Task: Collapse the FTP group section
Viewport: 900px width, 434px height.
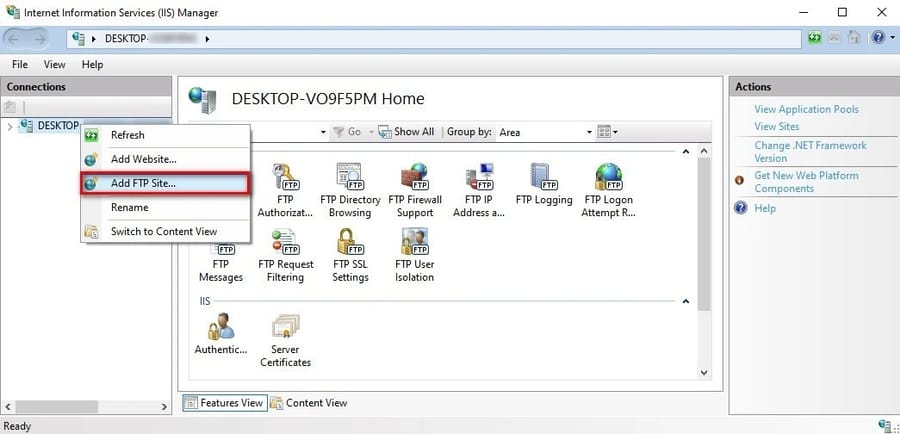Action: [685, 152]
